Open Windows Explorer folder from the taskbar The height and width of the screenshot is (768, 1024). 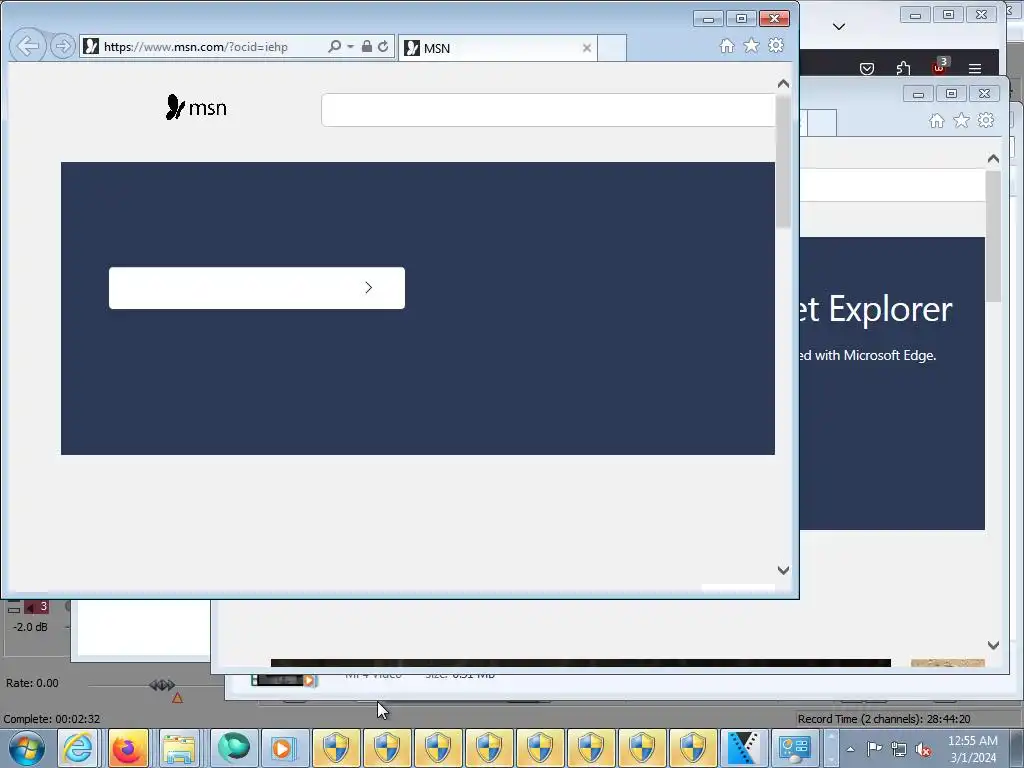[x=179, y=748]
